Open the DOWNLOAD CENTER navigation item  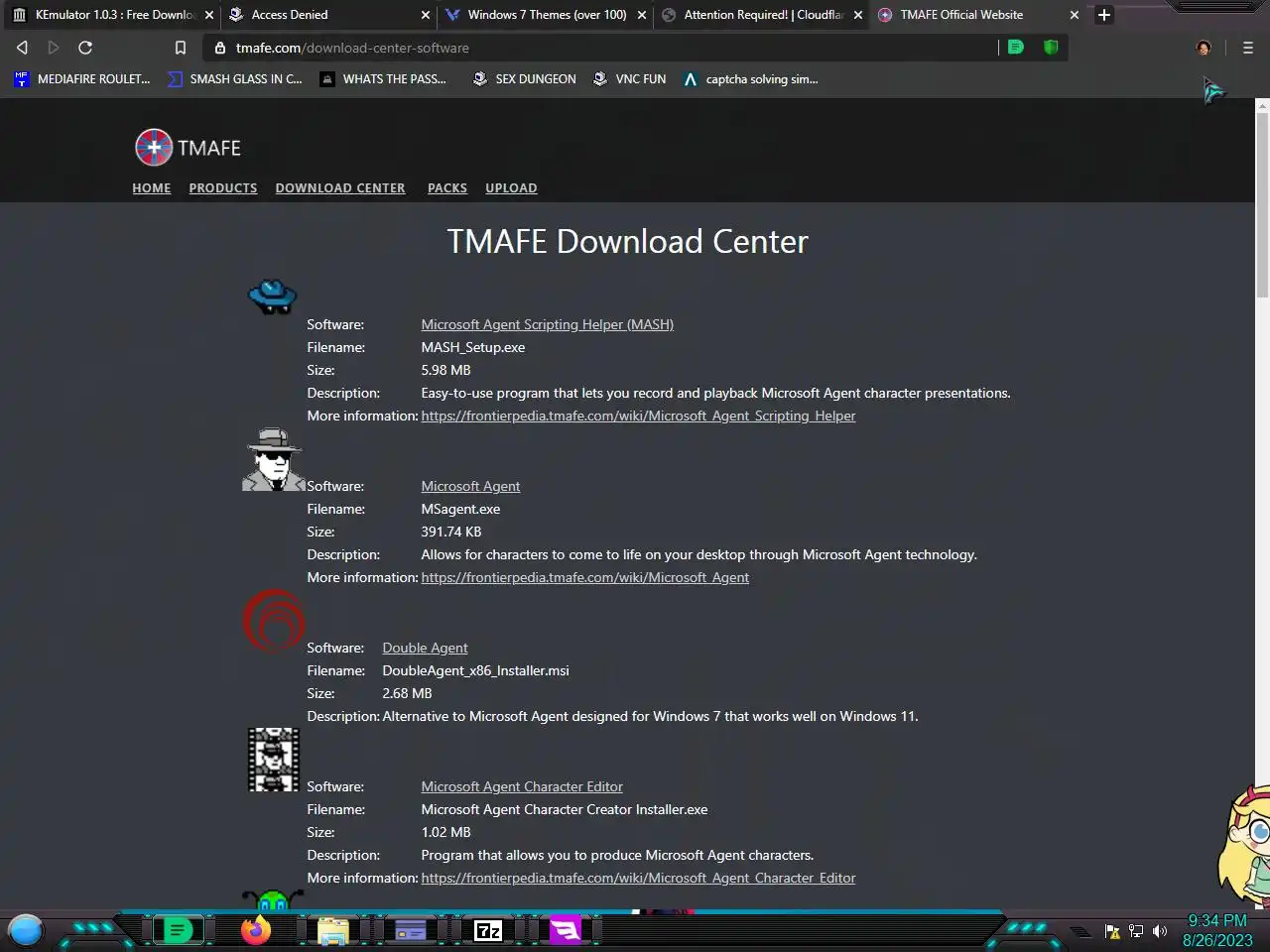pos(340,188)
